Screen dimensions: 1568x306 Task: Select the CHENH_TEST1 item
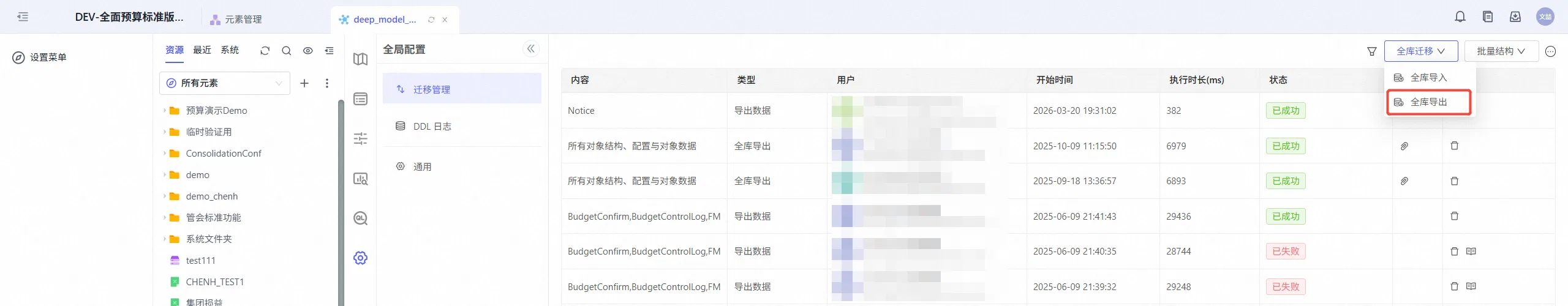[214, 282]
